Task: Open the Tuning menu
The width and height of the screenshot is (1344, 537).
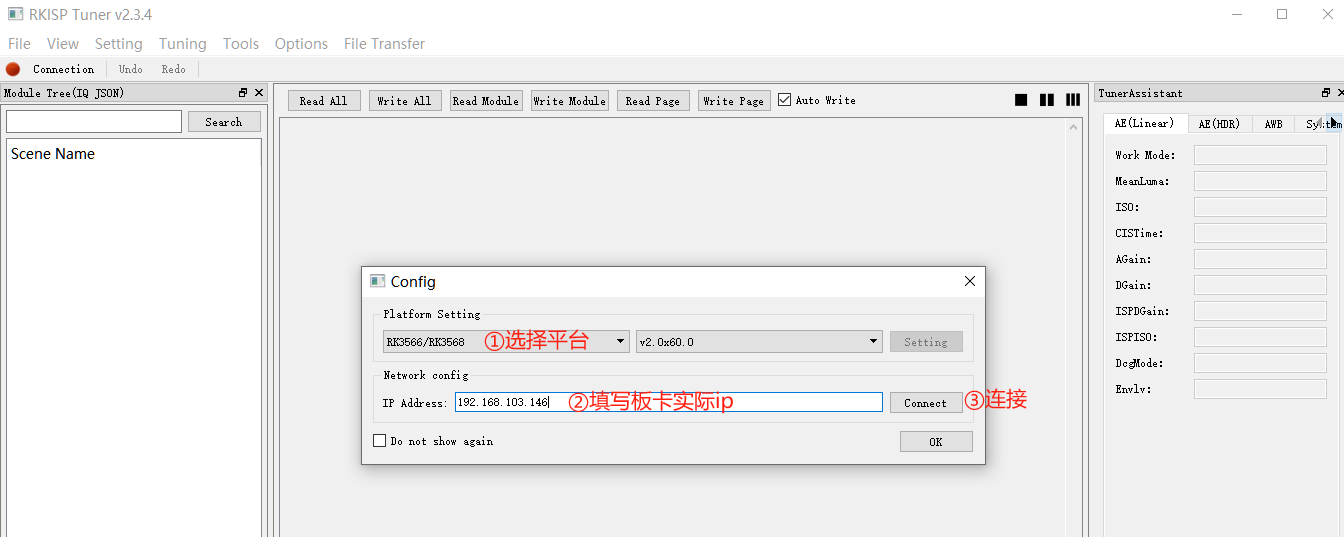Action: 182,44
